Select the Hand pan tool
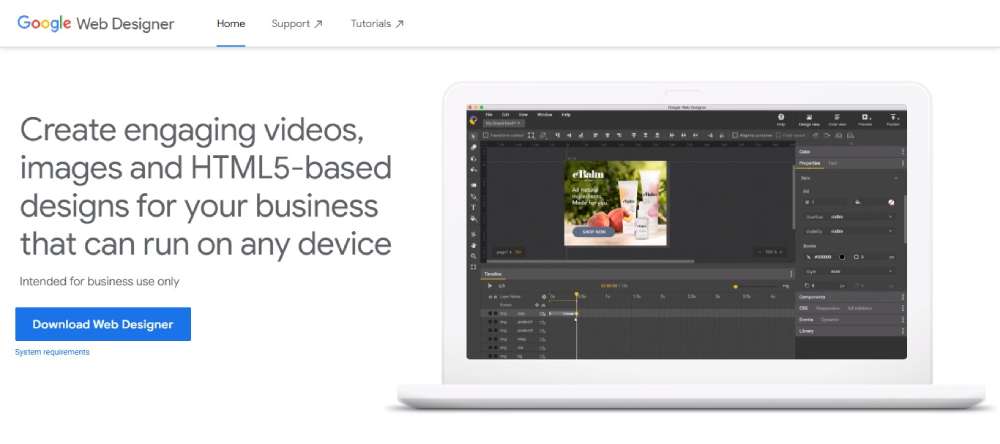 pyautogui.click(x=473, y=245)
